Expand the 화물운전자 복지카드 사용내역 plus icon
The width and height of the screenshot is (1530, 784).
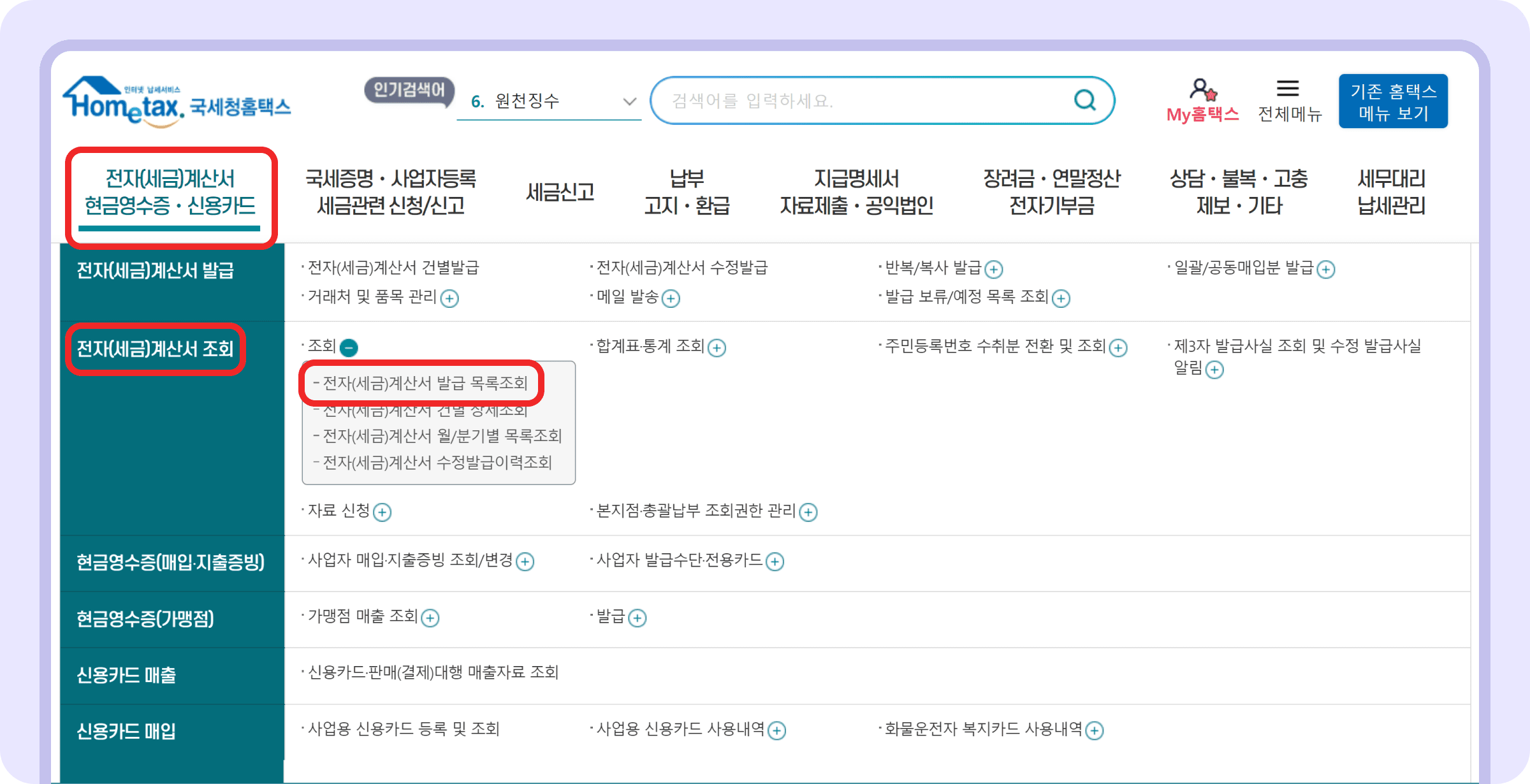click(x=1094, y=730)
